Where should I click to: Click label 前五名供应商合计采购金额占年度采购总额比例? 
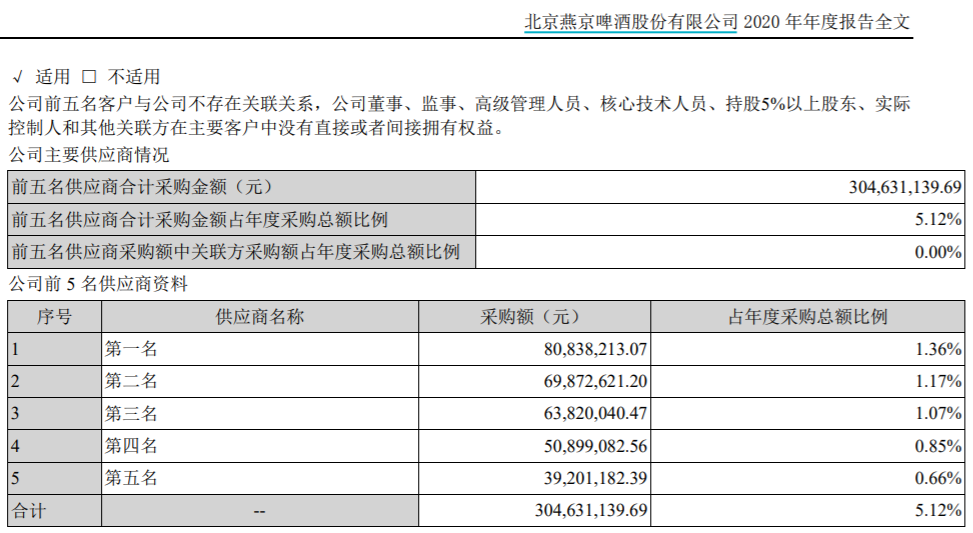[199, 219]
